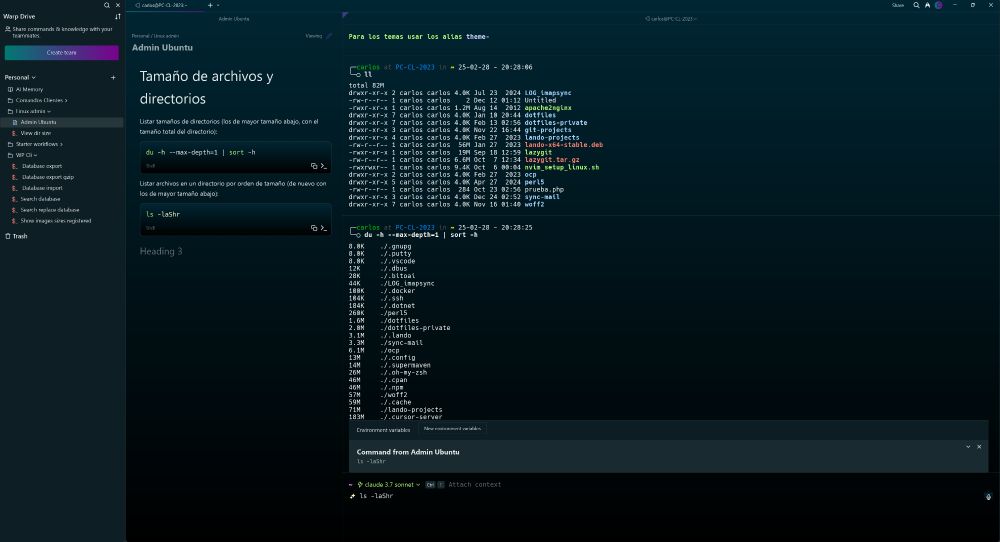Click the Heading 3 placeholder text

[161, 251]
